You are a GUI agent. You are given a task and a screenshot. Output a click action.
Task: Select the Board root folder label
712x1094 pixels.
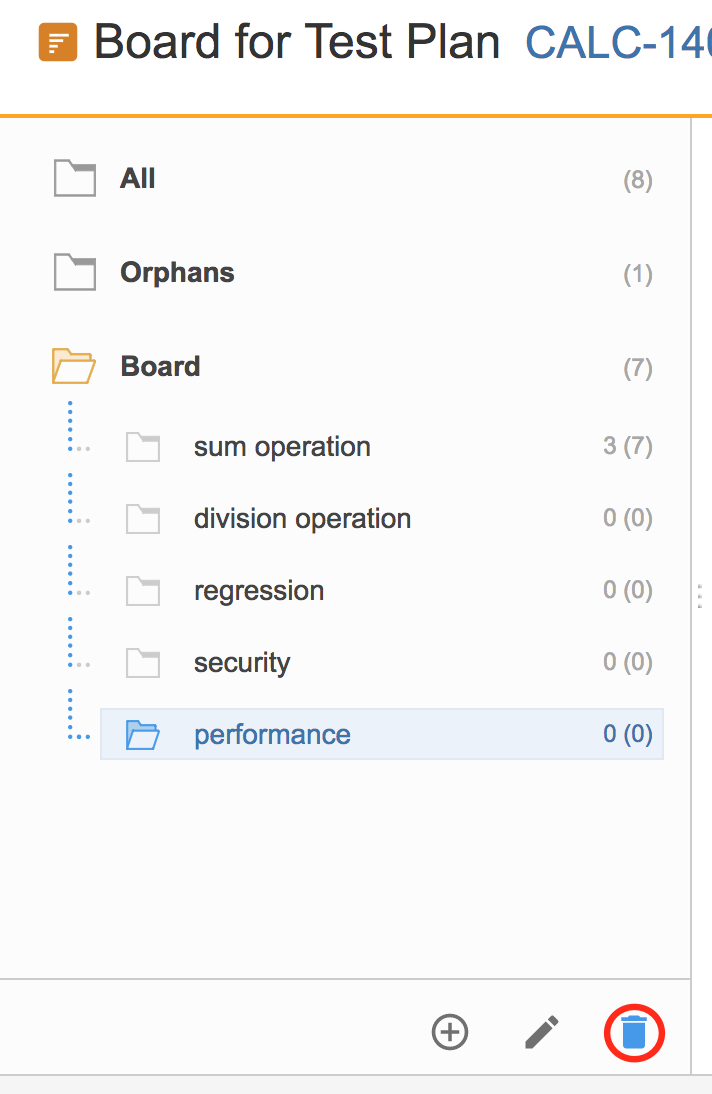coord(160,366)
